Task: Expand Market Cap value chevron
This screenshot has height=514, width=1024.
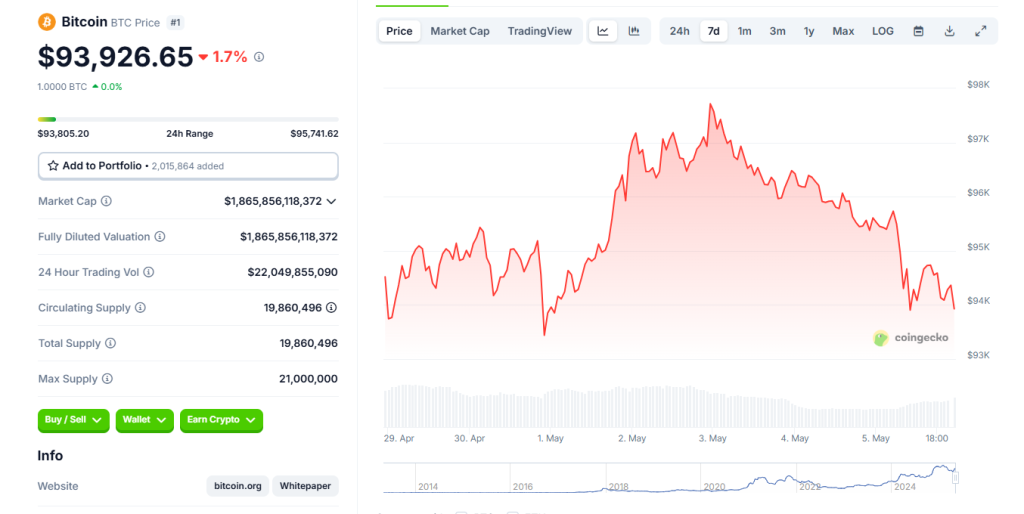Action: (x=332, y=201)
